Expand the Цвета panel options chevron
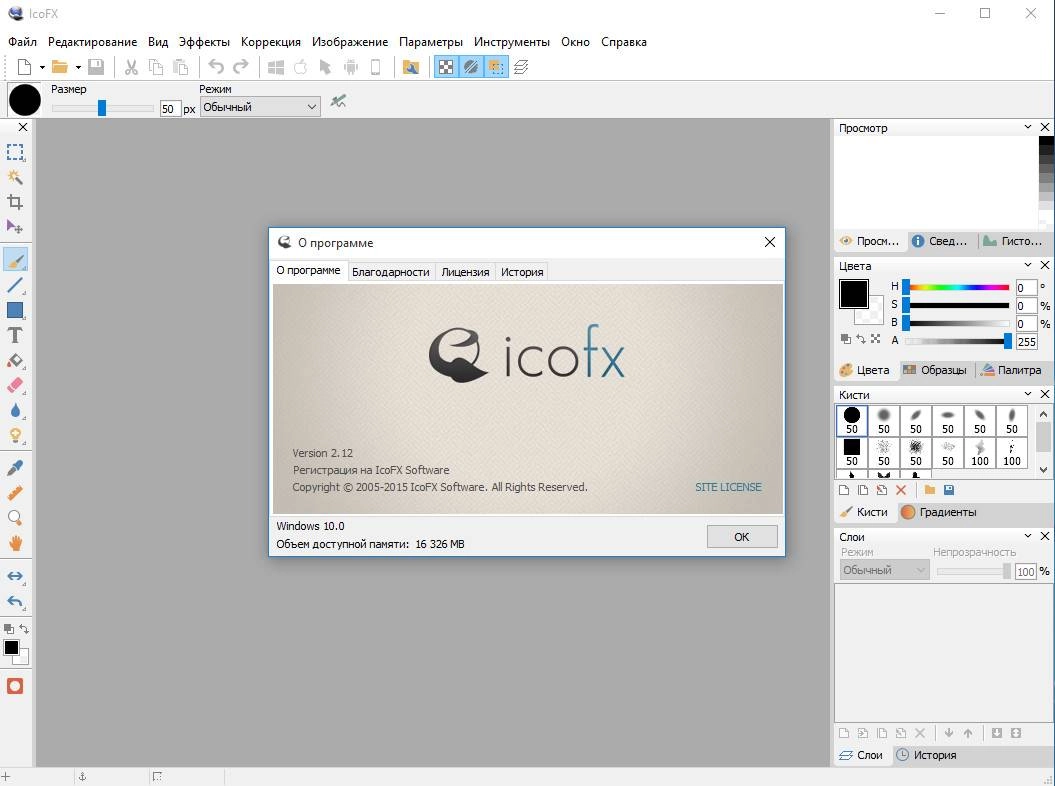Viewport: 1055px width, 786px height. [x=1027, y=265]
